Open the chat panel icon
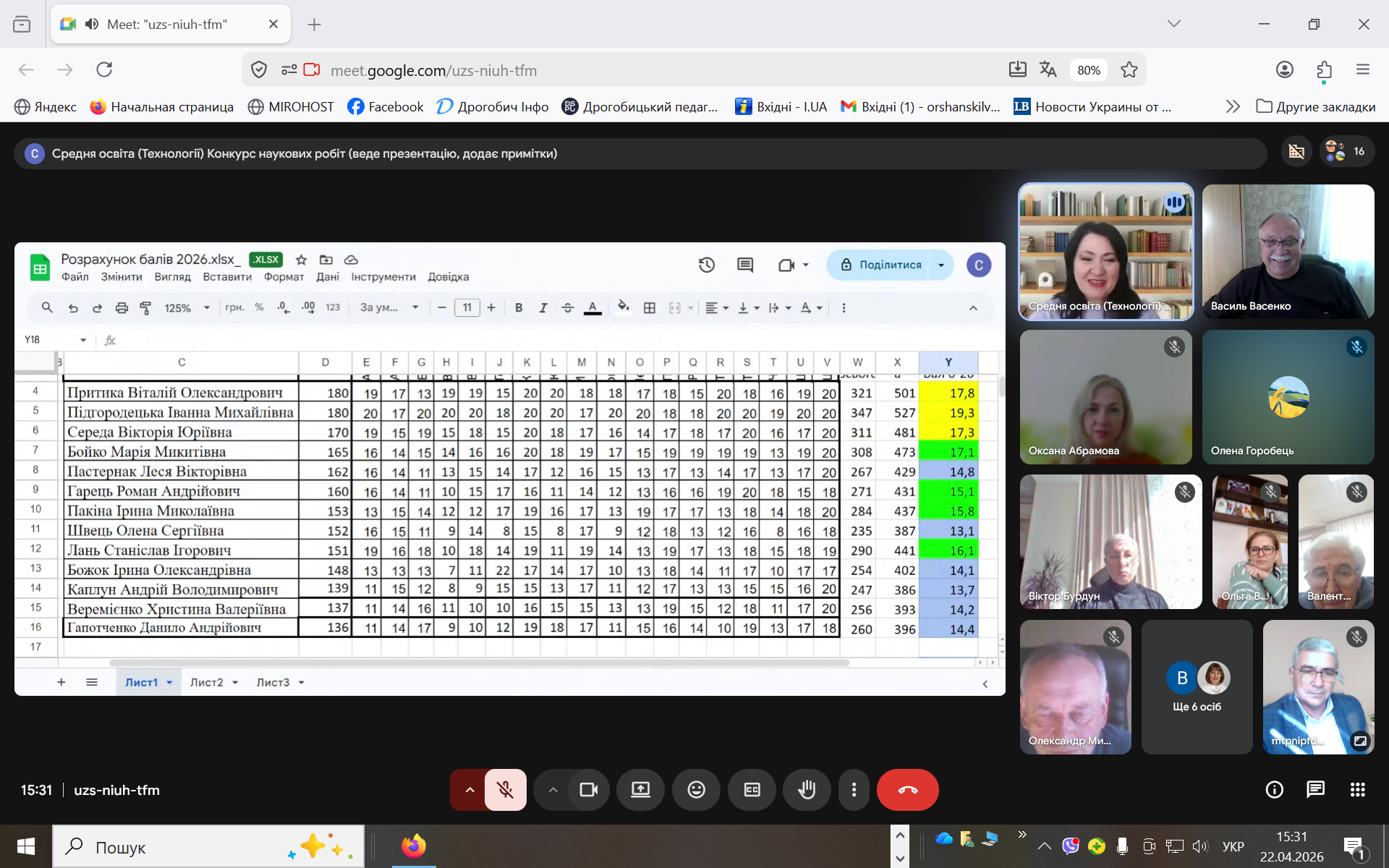 [x=1315, y=790]
